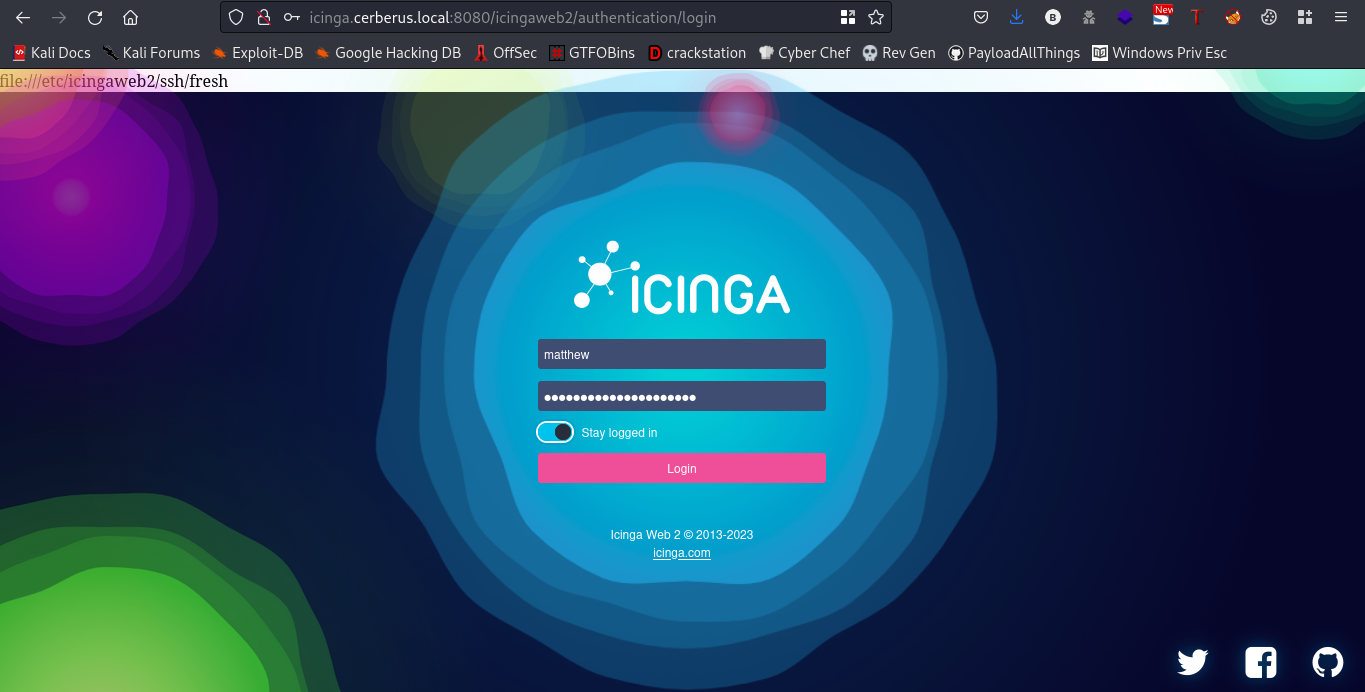Click the Stay logged in label
This screenshot has width=1365, height=692.
tap(619, 433)
